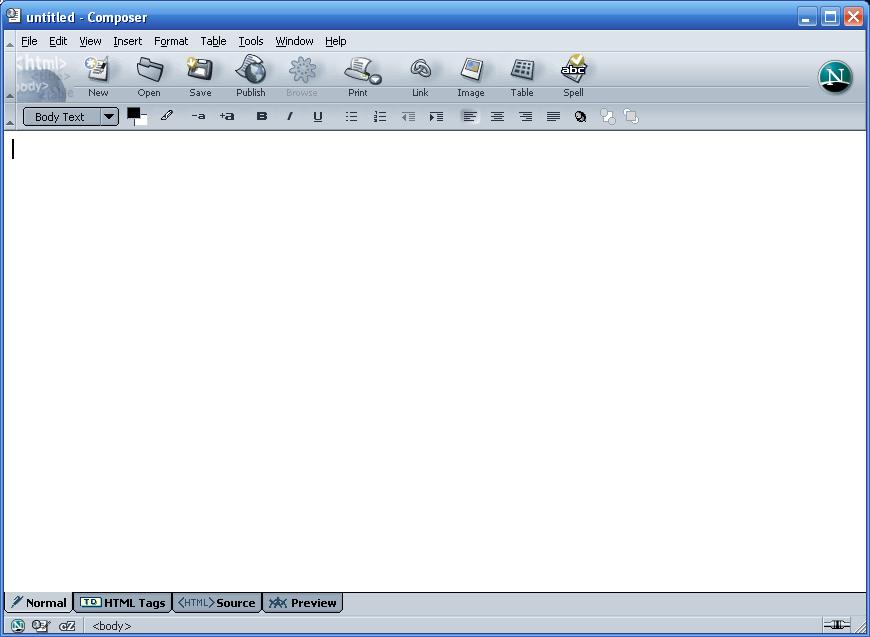
Task: Open Print options dropdown arrow
Action: point(376,80)
